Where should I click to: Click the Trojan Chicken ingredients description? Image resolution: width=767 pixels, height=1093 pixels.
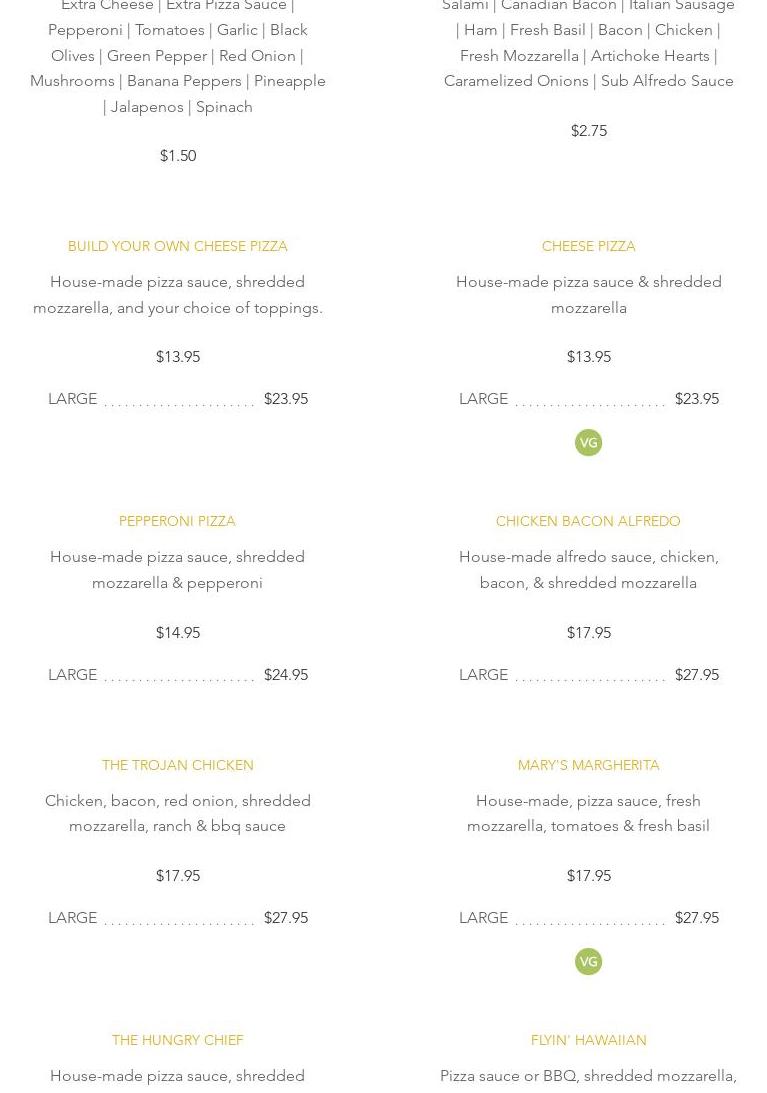coord(177,813)
